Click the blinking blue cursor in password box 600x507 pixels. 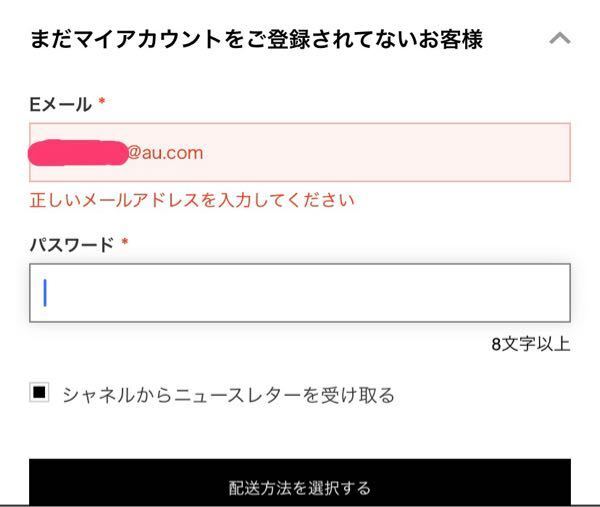[x=45, y=293]
